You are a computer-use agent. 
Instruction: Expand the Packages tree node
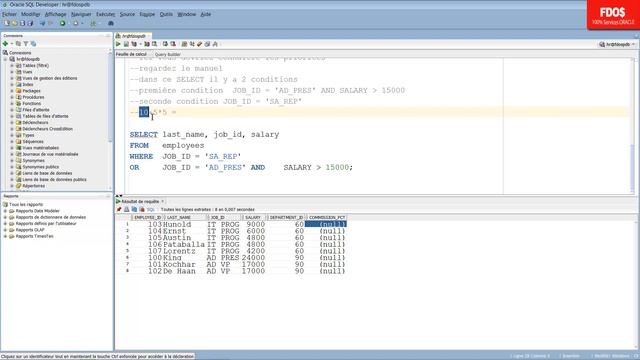coord(12,91)
